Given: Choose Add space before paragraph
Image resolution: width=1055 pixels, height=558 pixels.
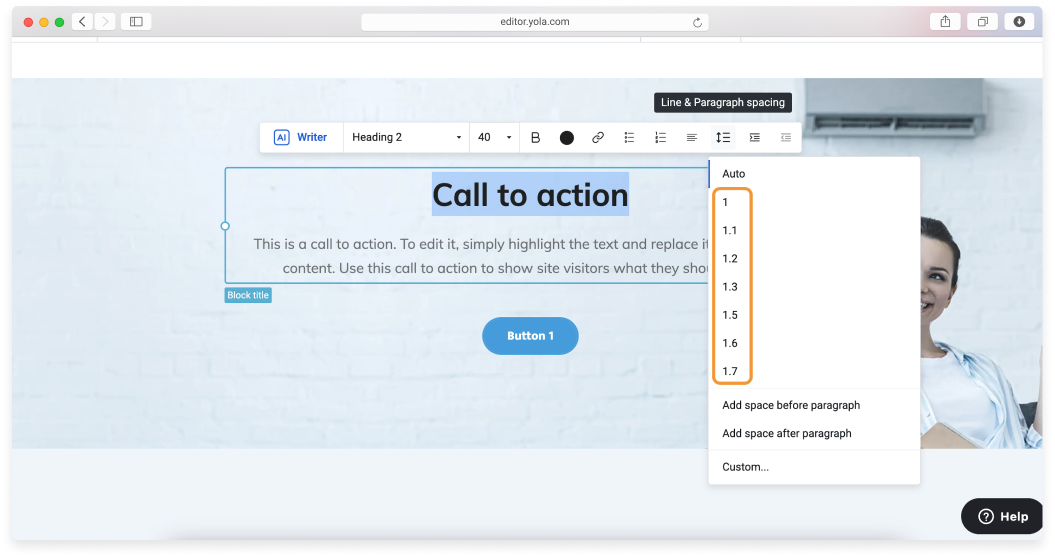Looking at the screenshot, I should pos(791,405).
